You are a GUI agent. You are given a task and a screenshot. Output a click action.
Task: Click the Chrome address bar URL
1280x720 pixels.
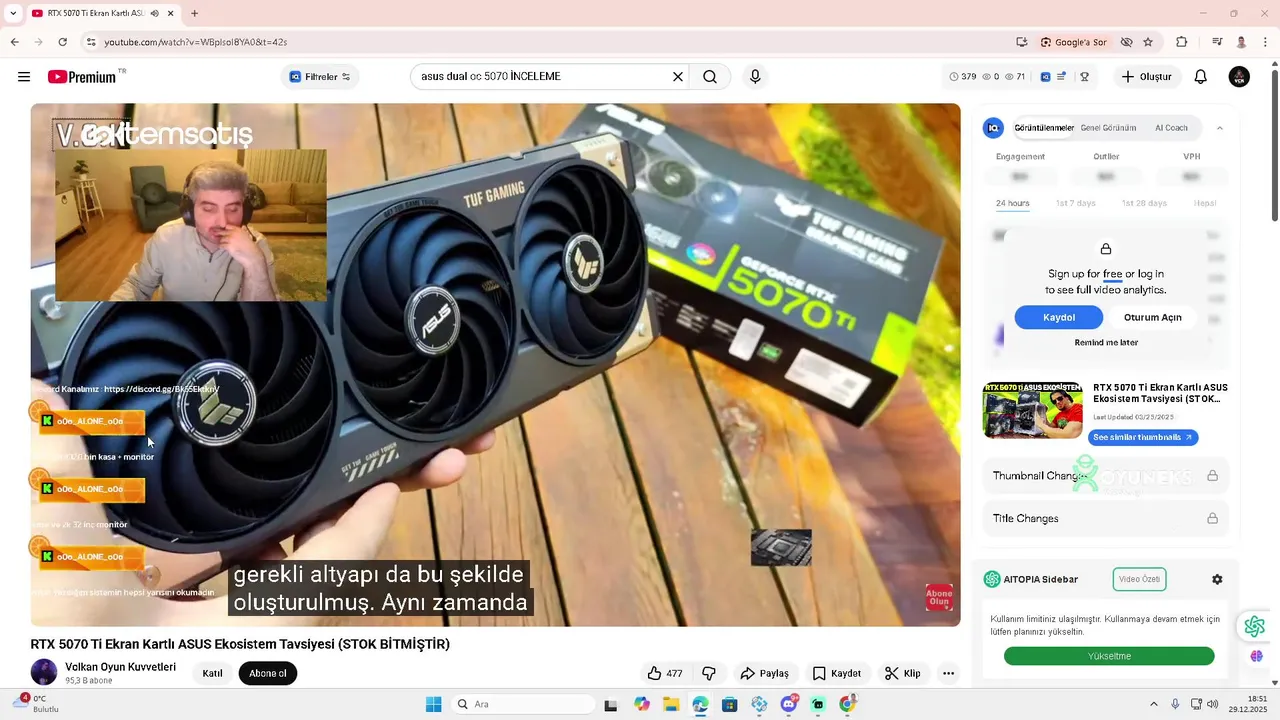pos(195,42)
